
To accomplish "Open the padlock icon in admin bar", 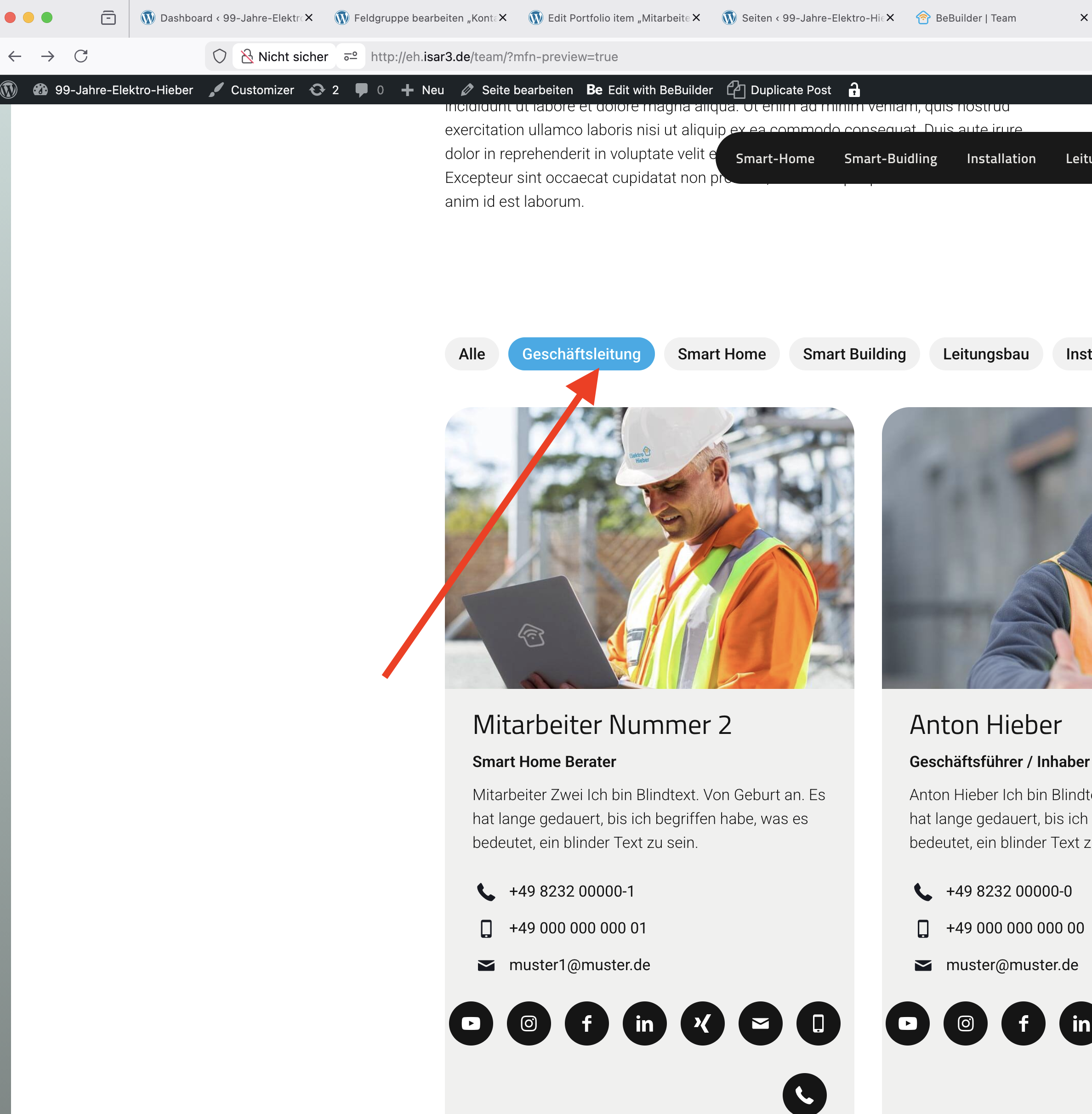I will 854,90.
